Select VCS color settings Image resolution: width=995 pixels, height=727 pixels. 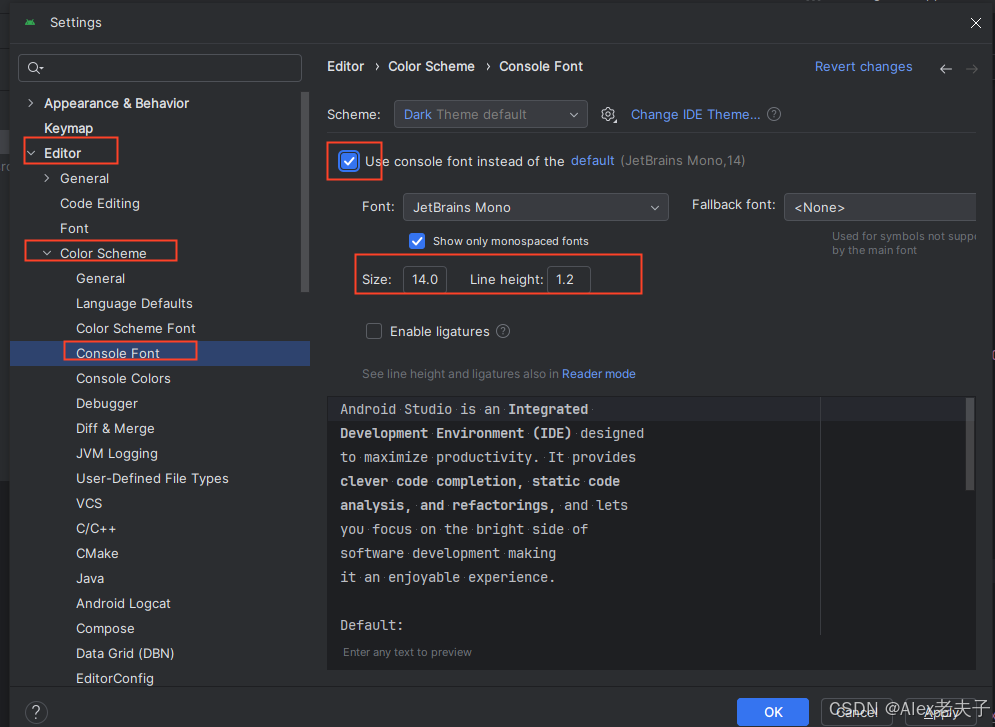click(x=89, y=503)
